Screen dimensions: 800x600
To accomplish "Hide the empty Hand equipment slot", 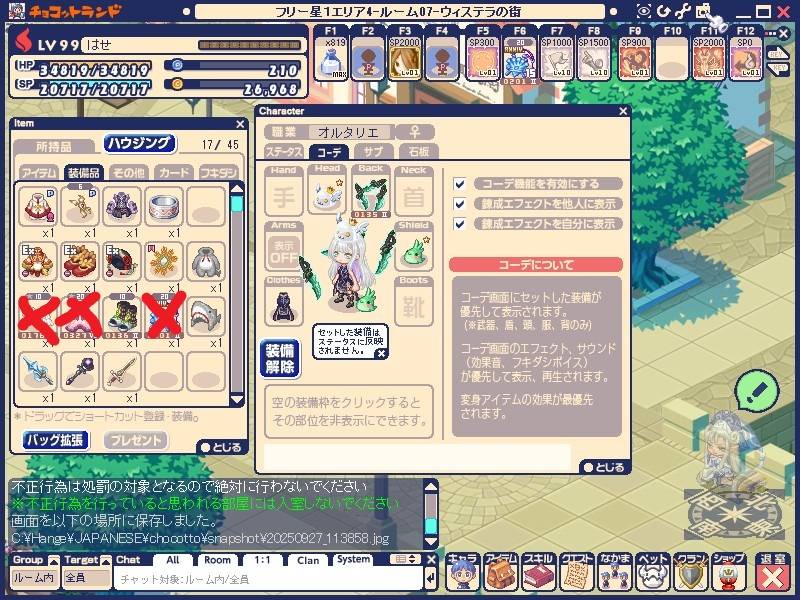I will tap(284, 195).
